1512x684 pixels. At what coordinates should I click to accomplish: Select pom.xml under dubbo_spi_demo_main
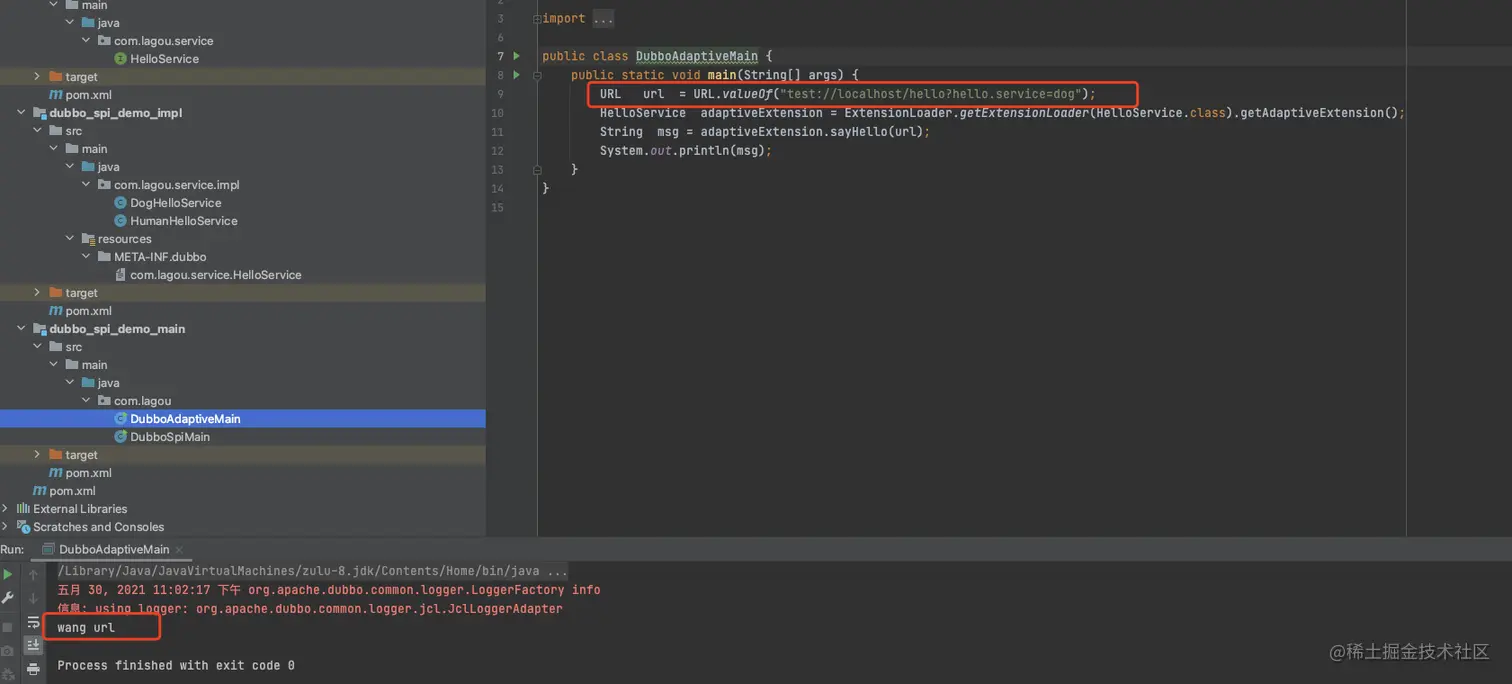pos(88,473)
